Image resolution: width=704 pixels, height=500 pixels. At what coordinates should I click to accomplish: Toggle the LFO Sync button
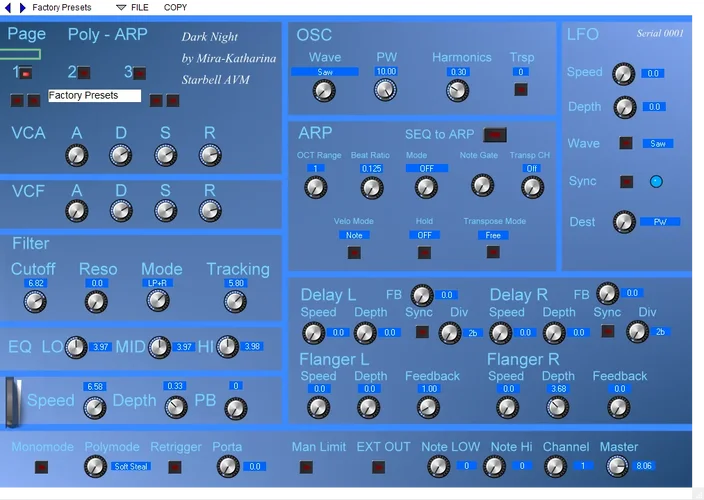pos(626,182)
